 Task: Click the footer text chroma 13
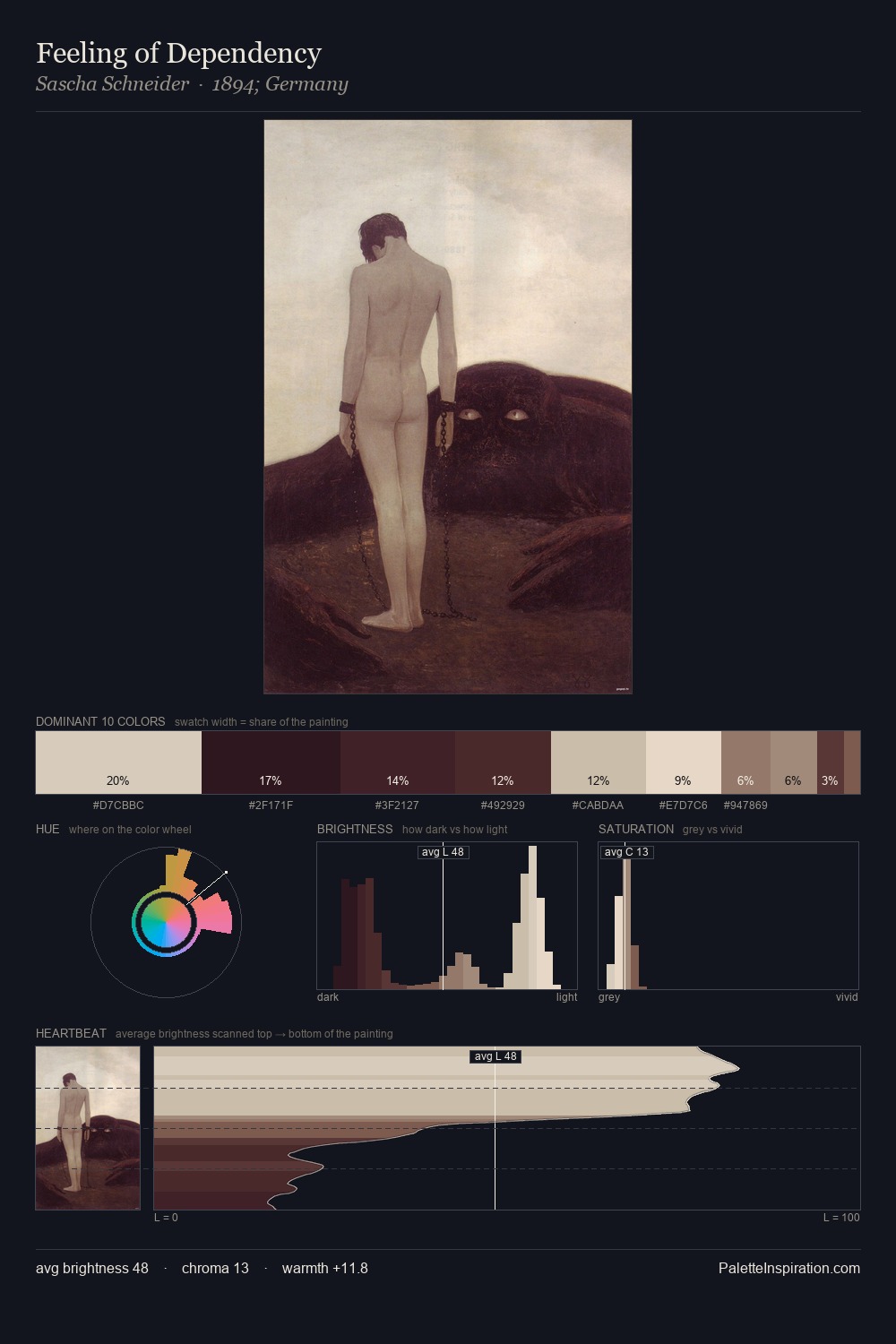click(215, 1269)
